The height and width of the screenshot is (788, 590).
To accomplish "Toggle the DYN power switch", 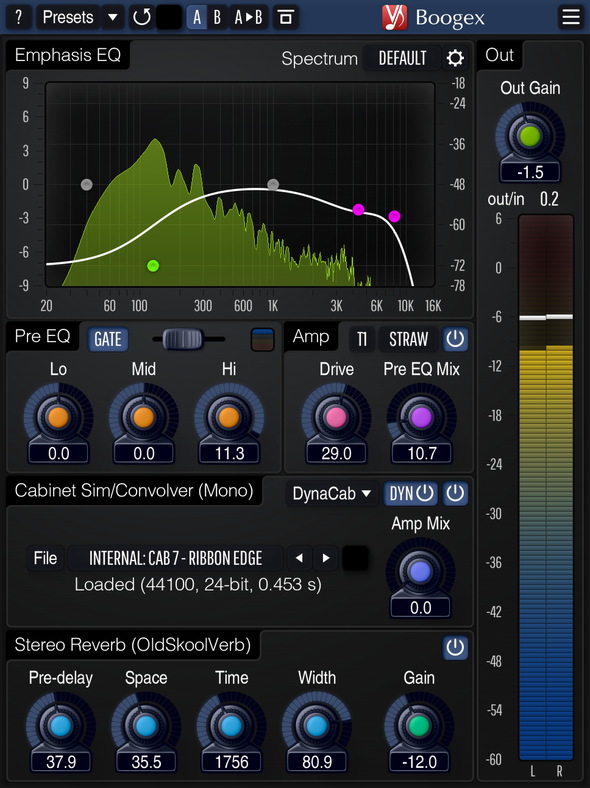I will (x=411, y=494).
